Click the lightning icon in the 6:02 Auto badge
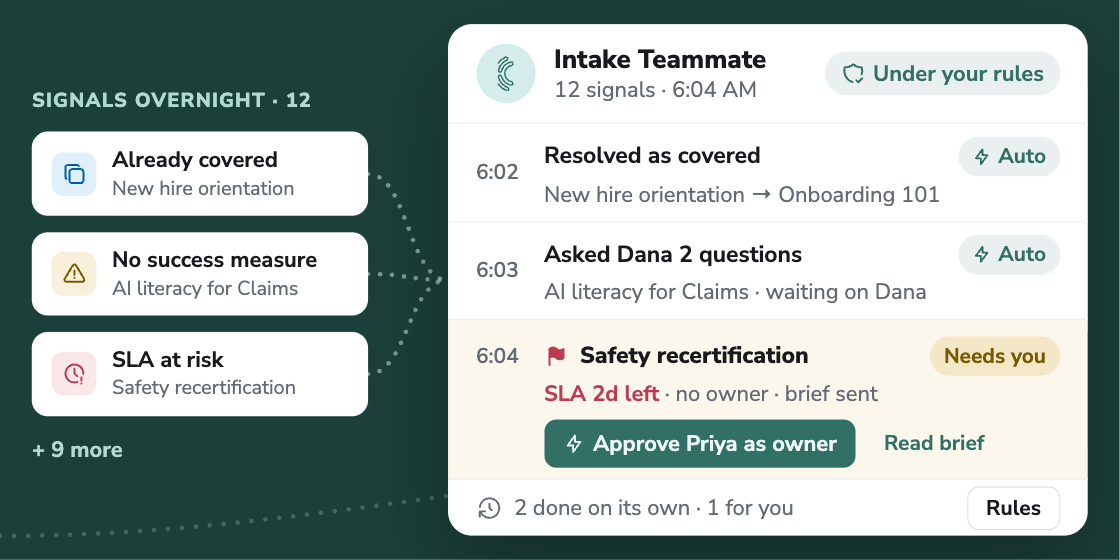 click(x=982, y=157)
